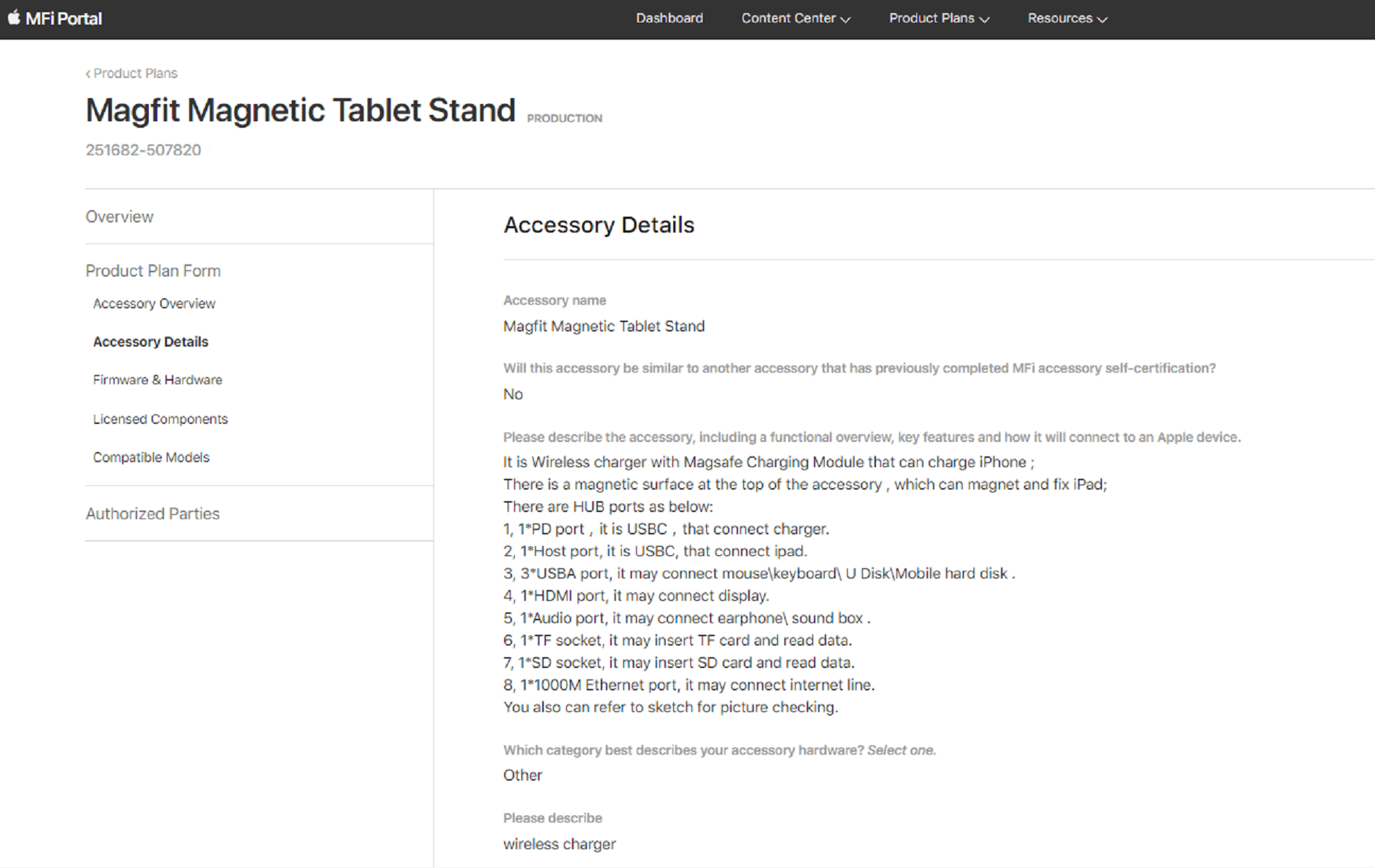This screenshot has height=868, width=1375.
Task: Click the PRODUCTION status label
Action: pos(564,118)
